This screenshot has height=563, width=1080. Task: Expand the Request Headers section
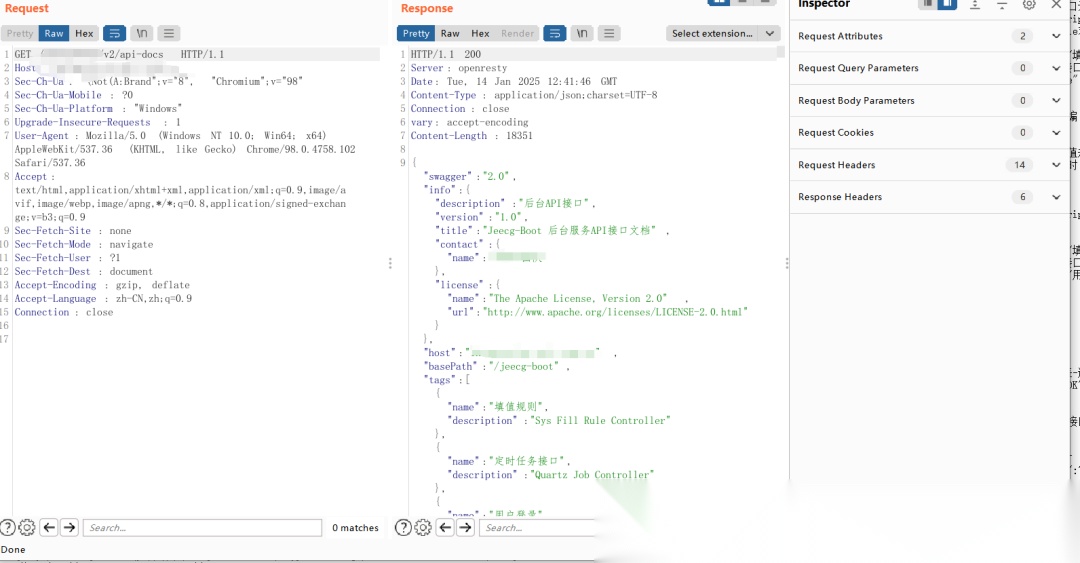click(1056, 165)
